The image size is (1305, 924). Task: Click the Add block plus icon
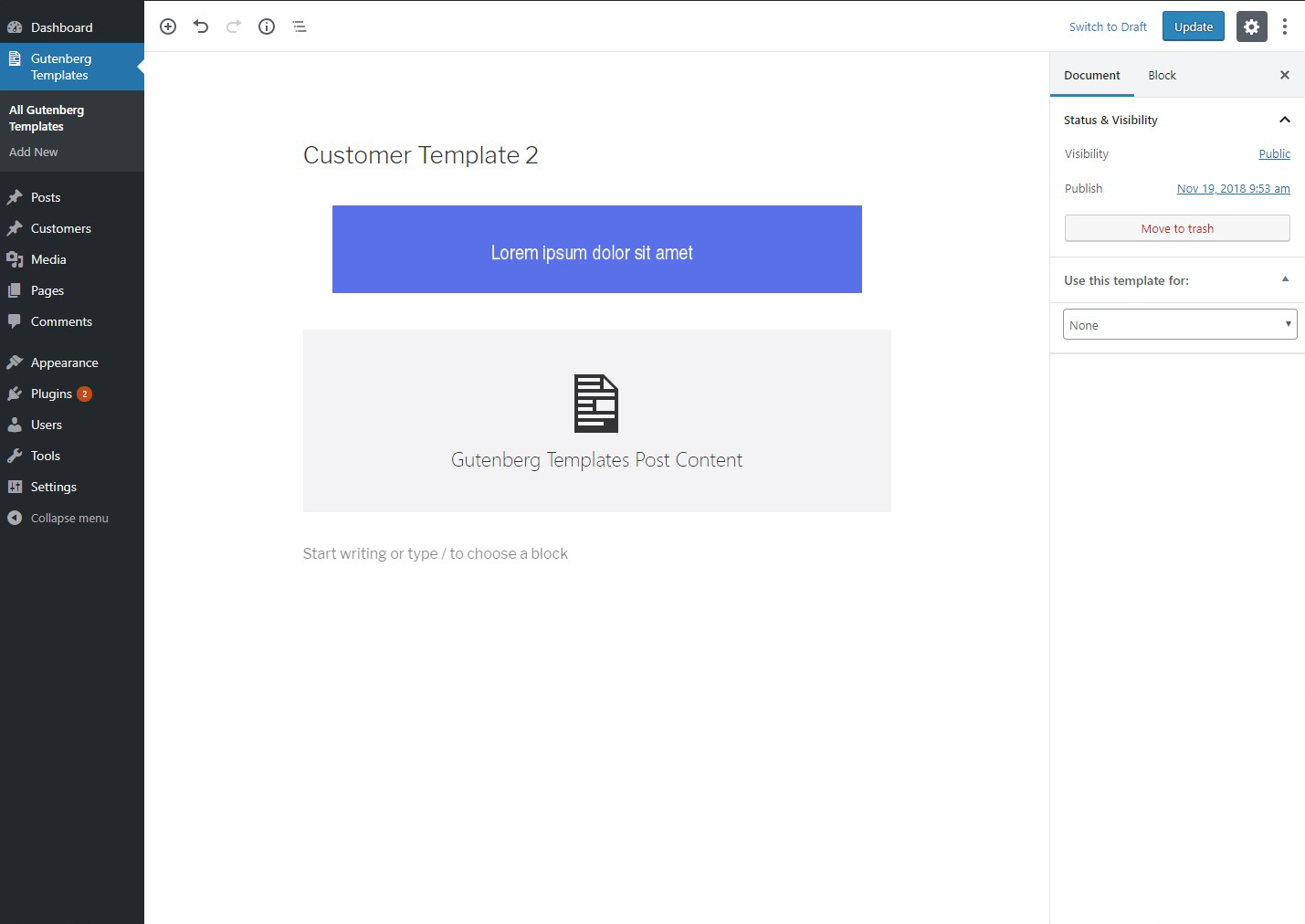point(168,26)
